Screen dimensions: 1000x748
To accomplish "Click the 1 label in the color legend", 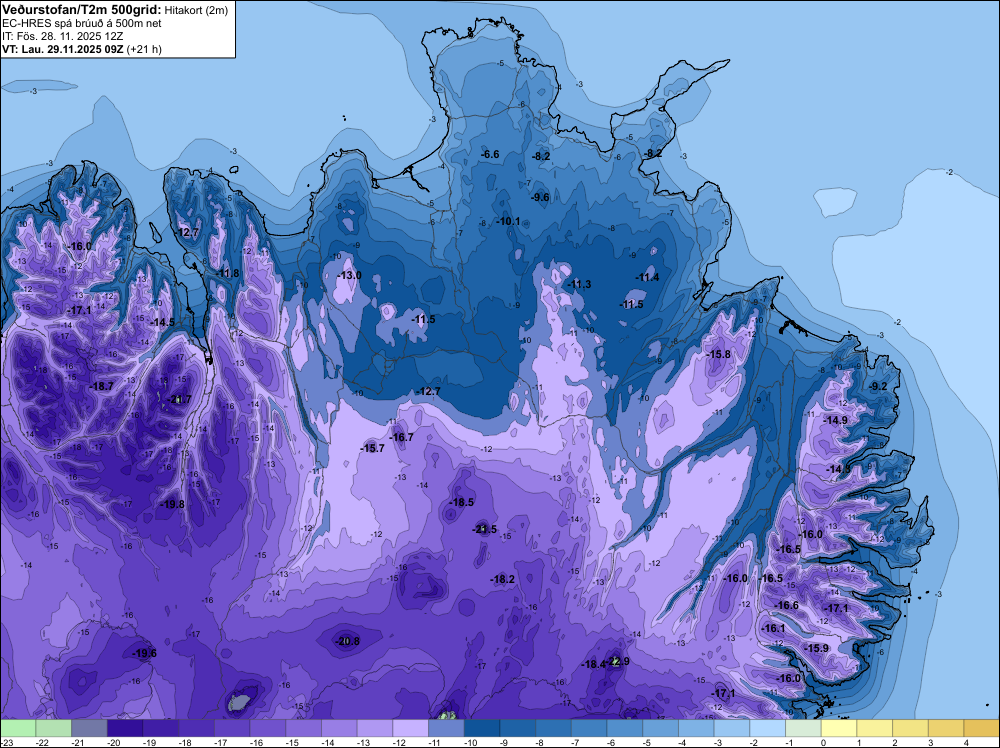I will pos(859,742).
